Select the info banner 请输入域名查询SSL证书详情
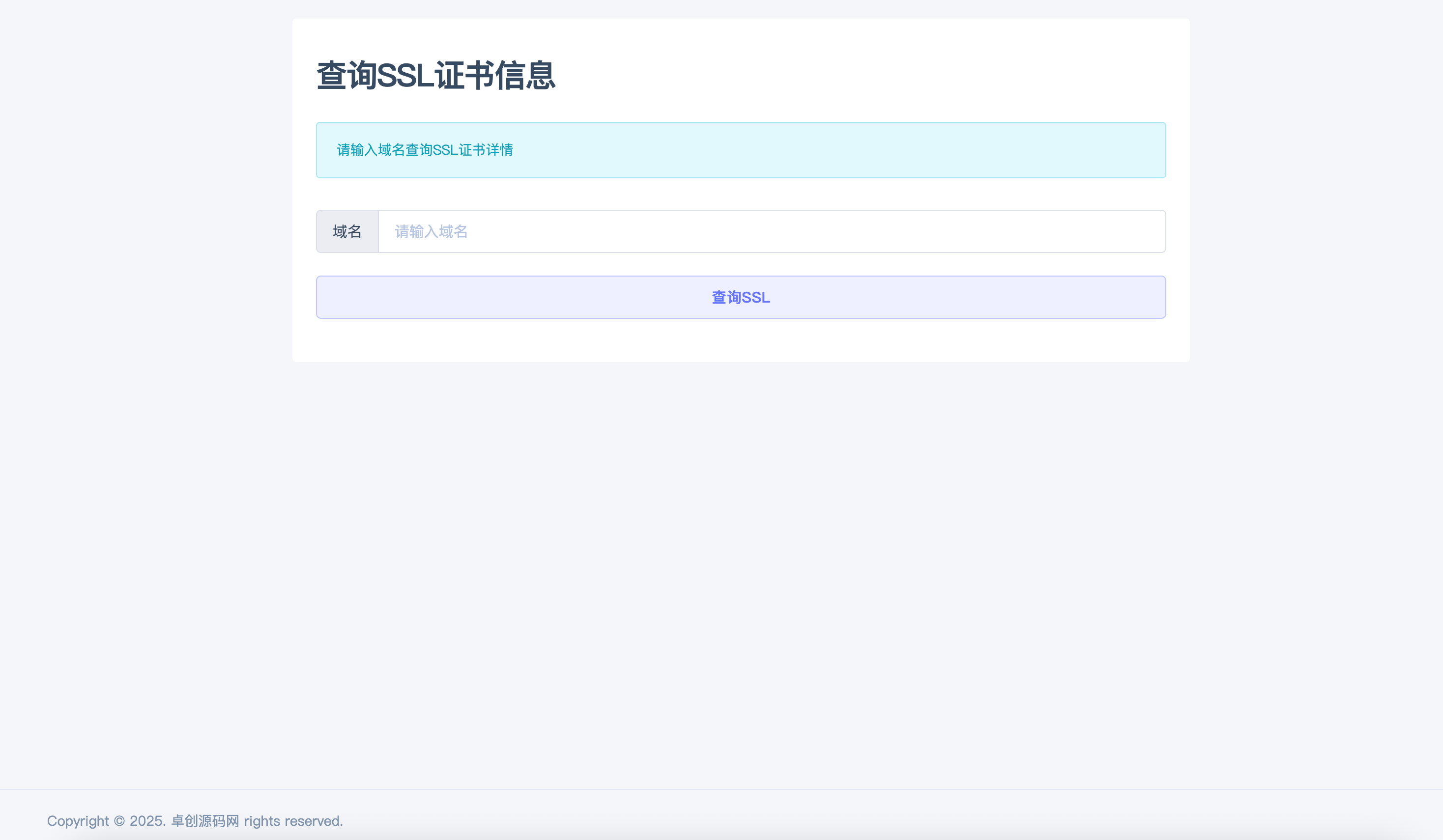This screenshot has height=840, width=1443. pyautogui.click(x=740, y=150)
